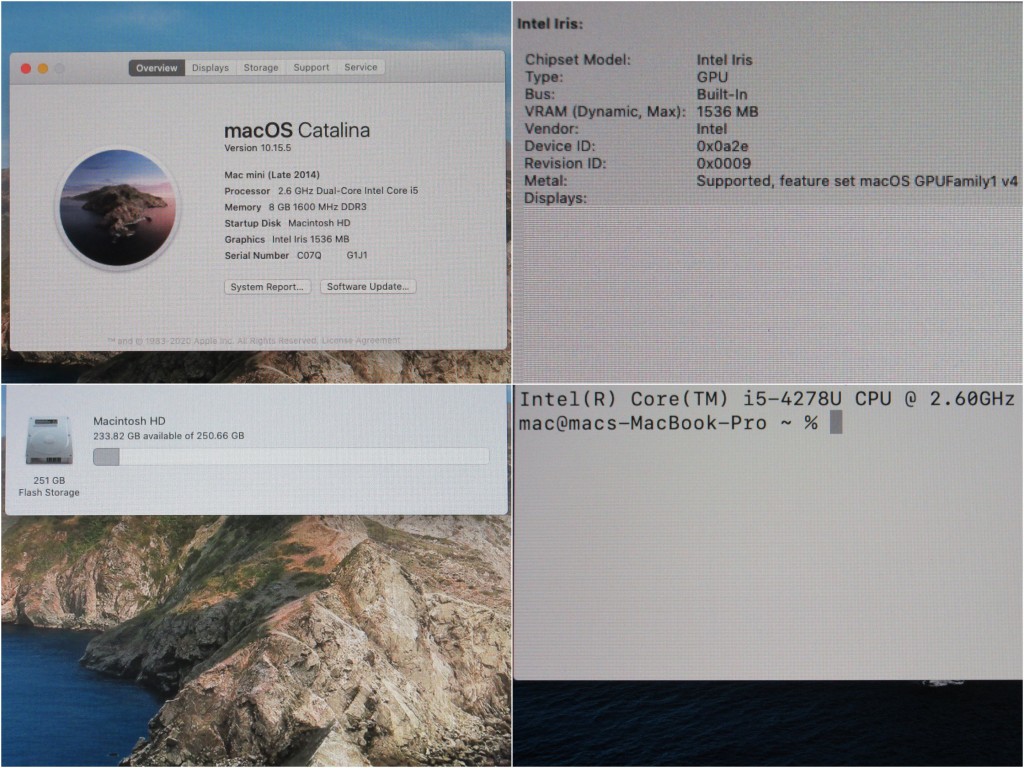Click the Macintosh HD storage usage bar
This screenshot has width=1024, height=768.
[x=291, y=456]
